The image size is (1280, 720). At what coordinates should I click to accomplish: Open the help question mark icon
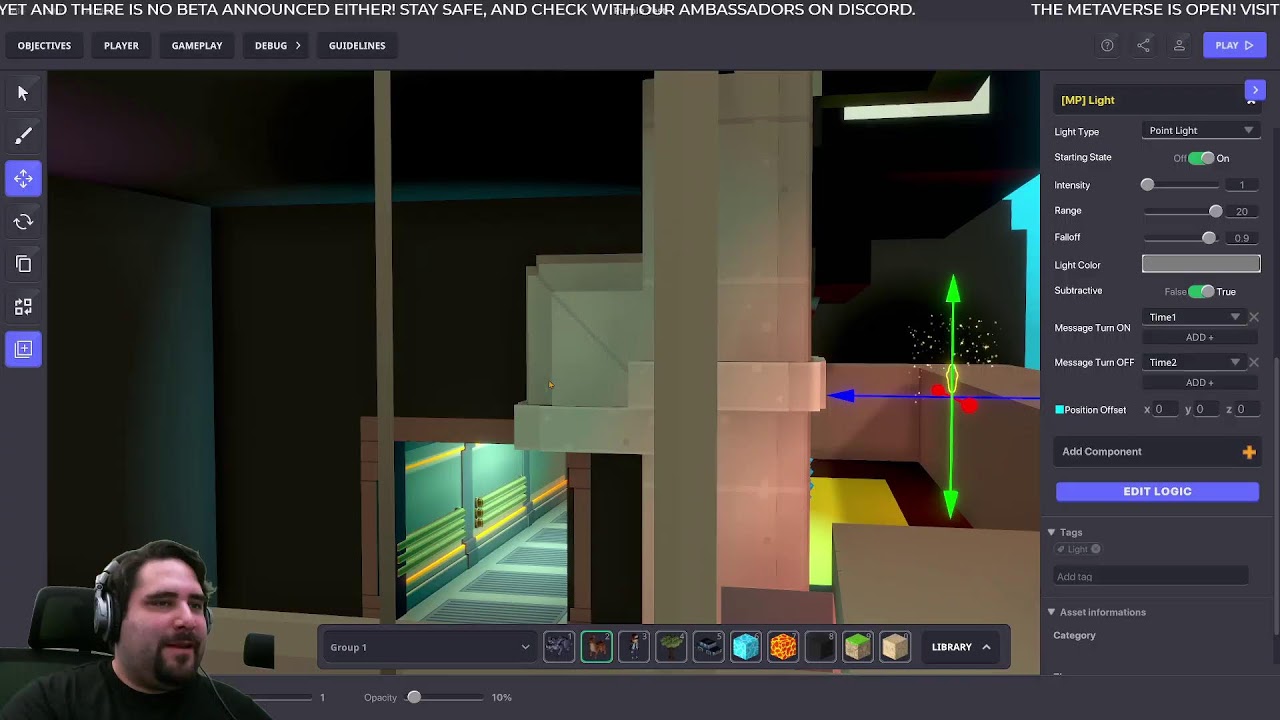[1107, 45]
